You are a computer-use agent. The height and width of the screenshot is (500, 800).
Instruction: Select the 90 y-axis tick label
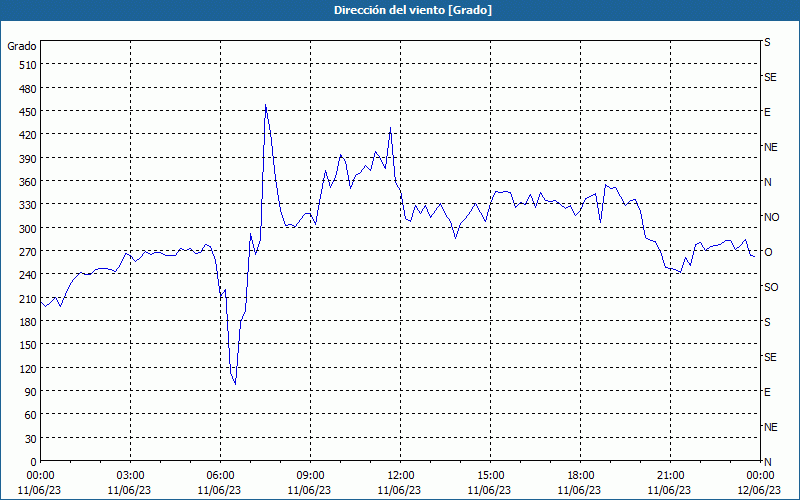pos(31,391)
